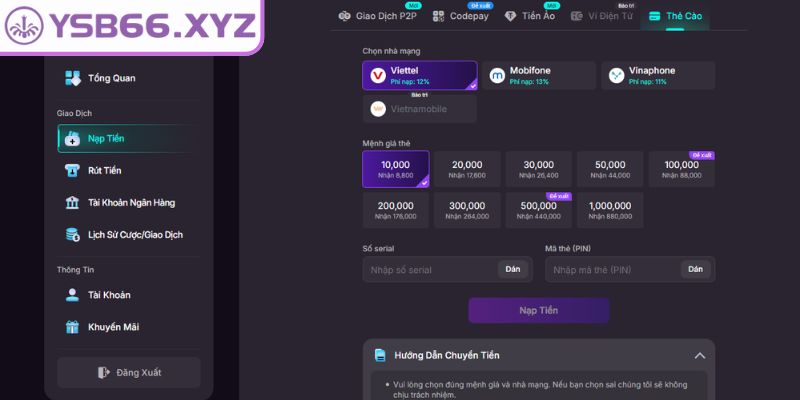
Task: Click the Đăng Xuất logout button
Action: click(129, 372)
